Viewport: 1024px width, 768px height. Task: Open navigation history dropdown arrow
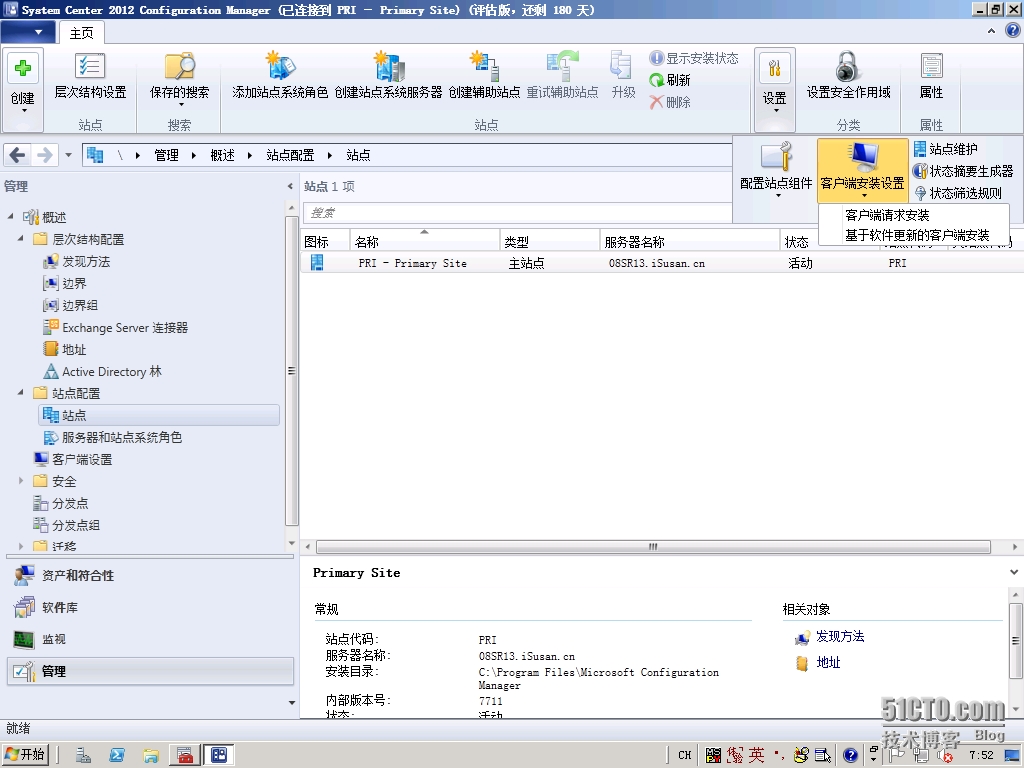coord(69,155)
